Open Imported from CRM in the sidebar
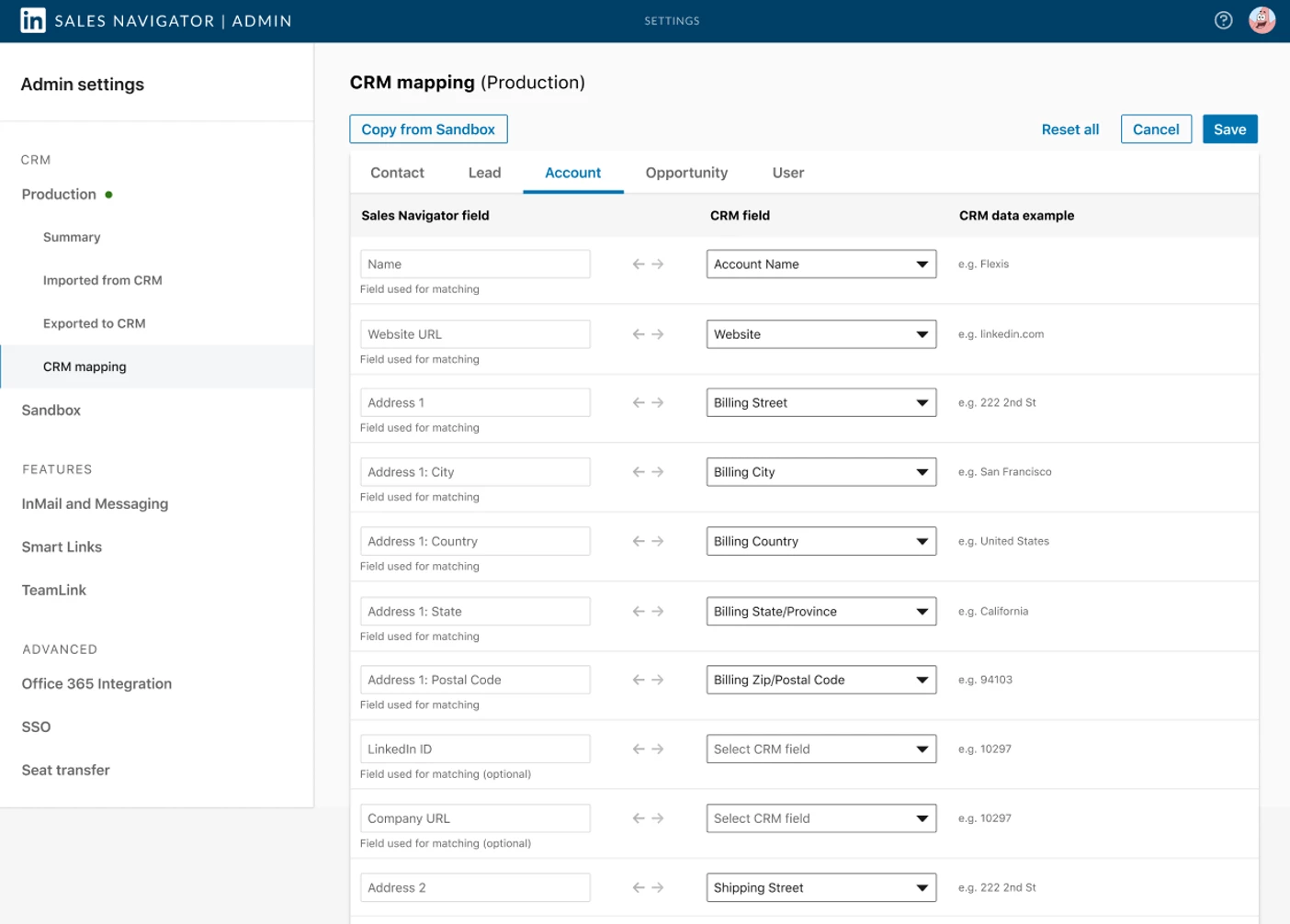1290x924 pixels. click(x=102, y=280)
